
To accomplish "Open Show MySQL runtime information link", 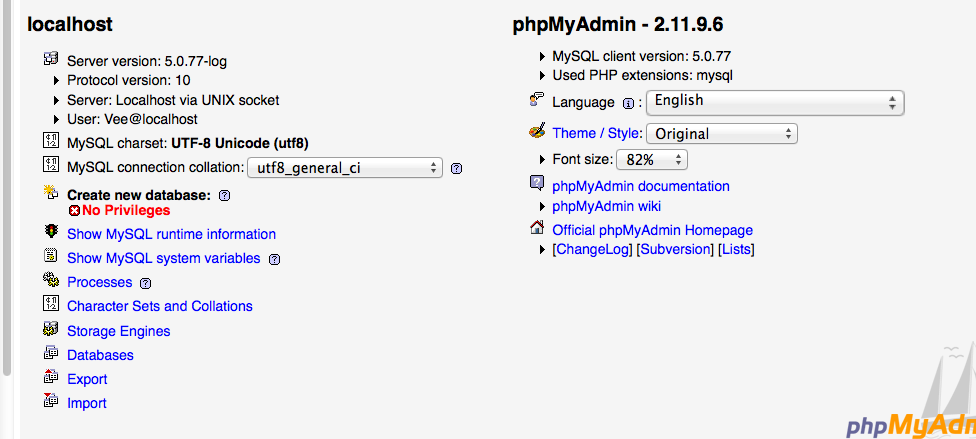I will [171, 234].
